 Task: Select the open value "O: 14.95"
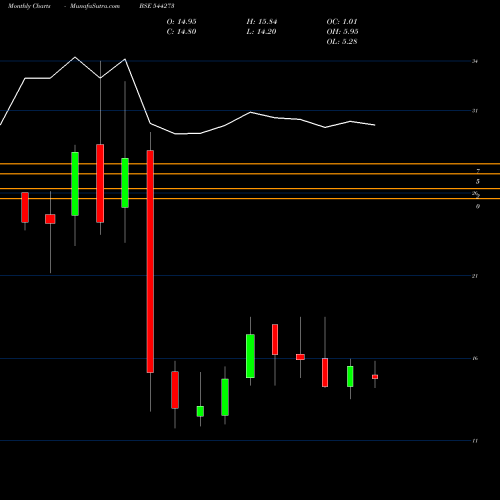click(181, 22)
